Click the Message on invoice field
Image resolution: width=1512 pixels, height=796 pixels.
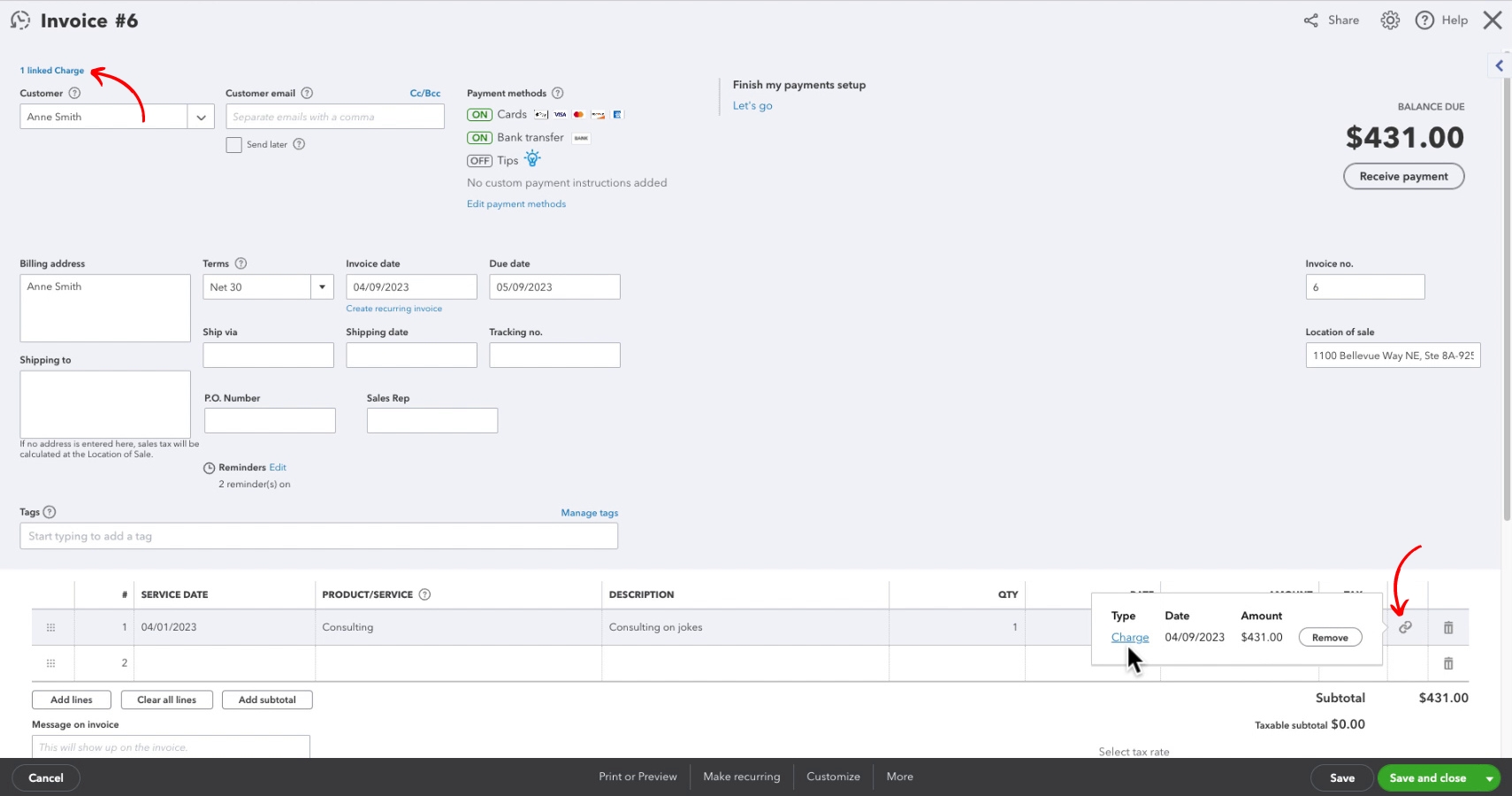[171, 746]
